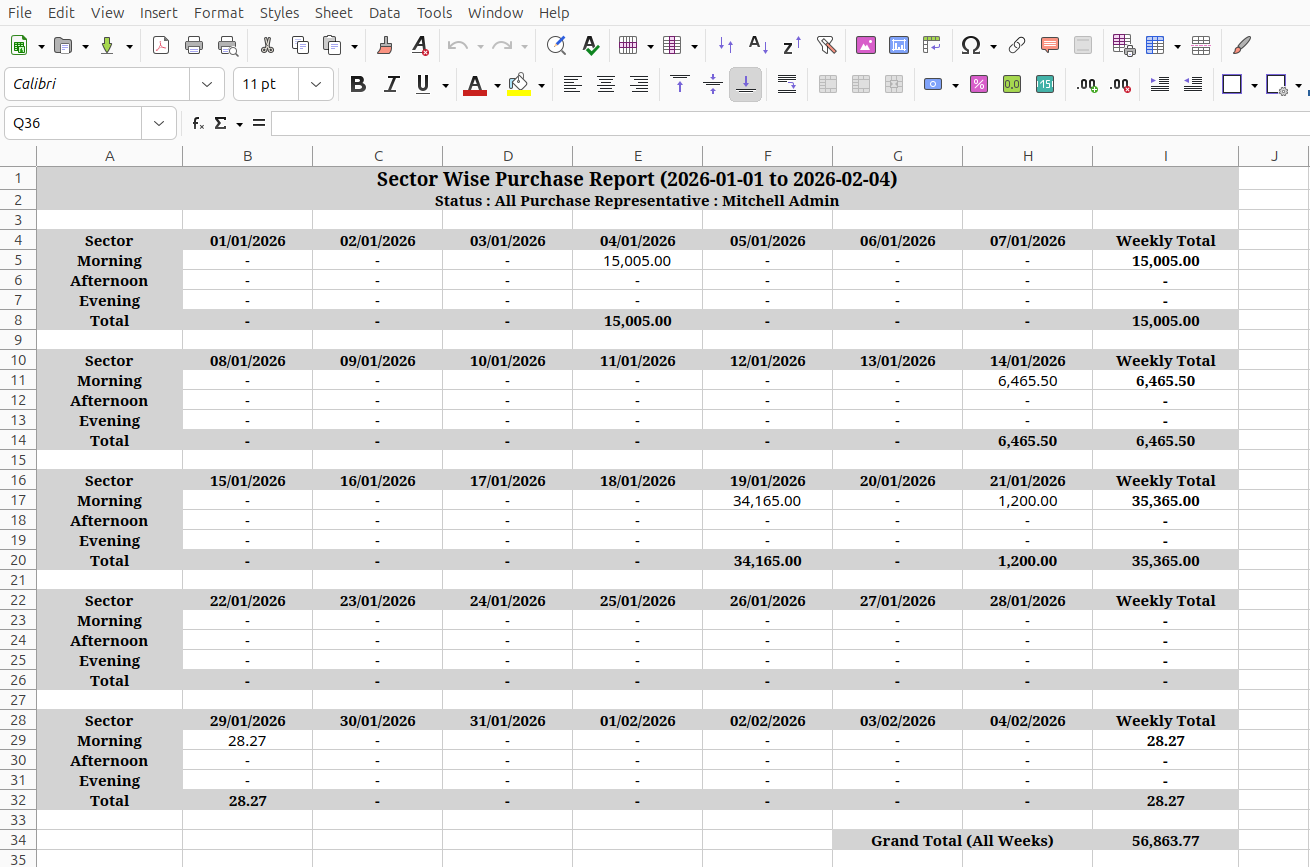This screenshot has height=867, width=1310.
Task: Insert a Chart icon
Action: pos(899,45)
